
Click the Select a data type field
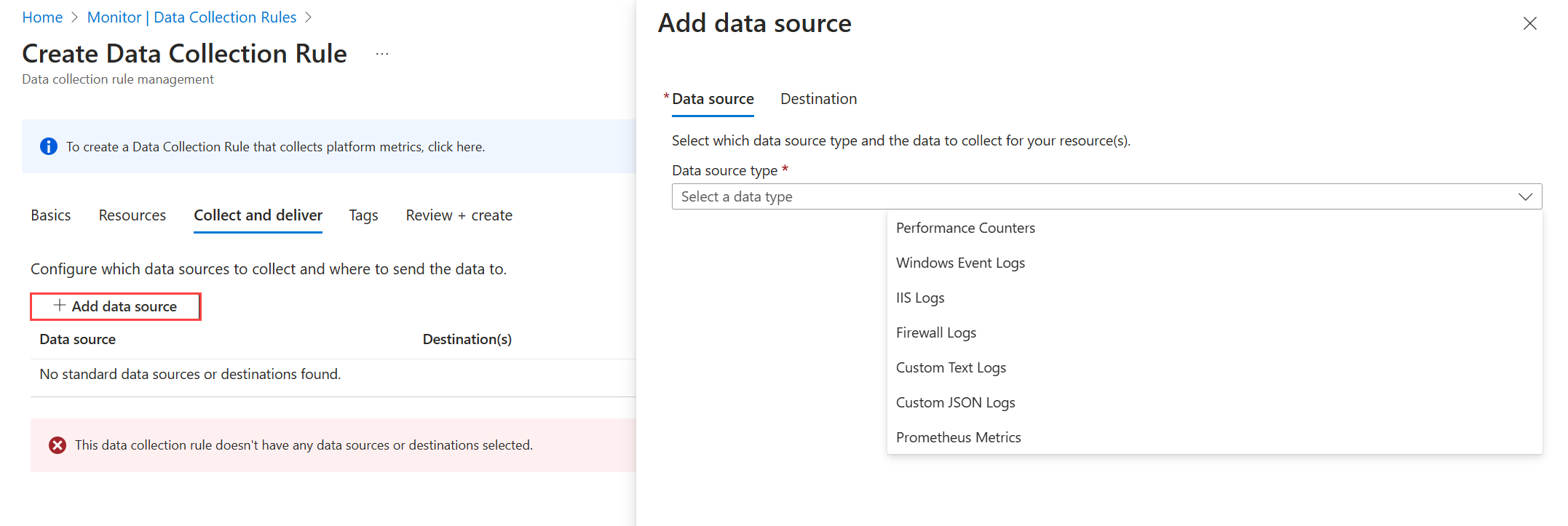1092,196
